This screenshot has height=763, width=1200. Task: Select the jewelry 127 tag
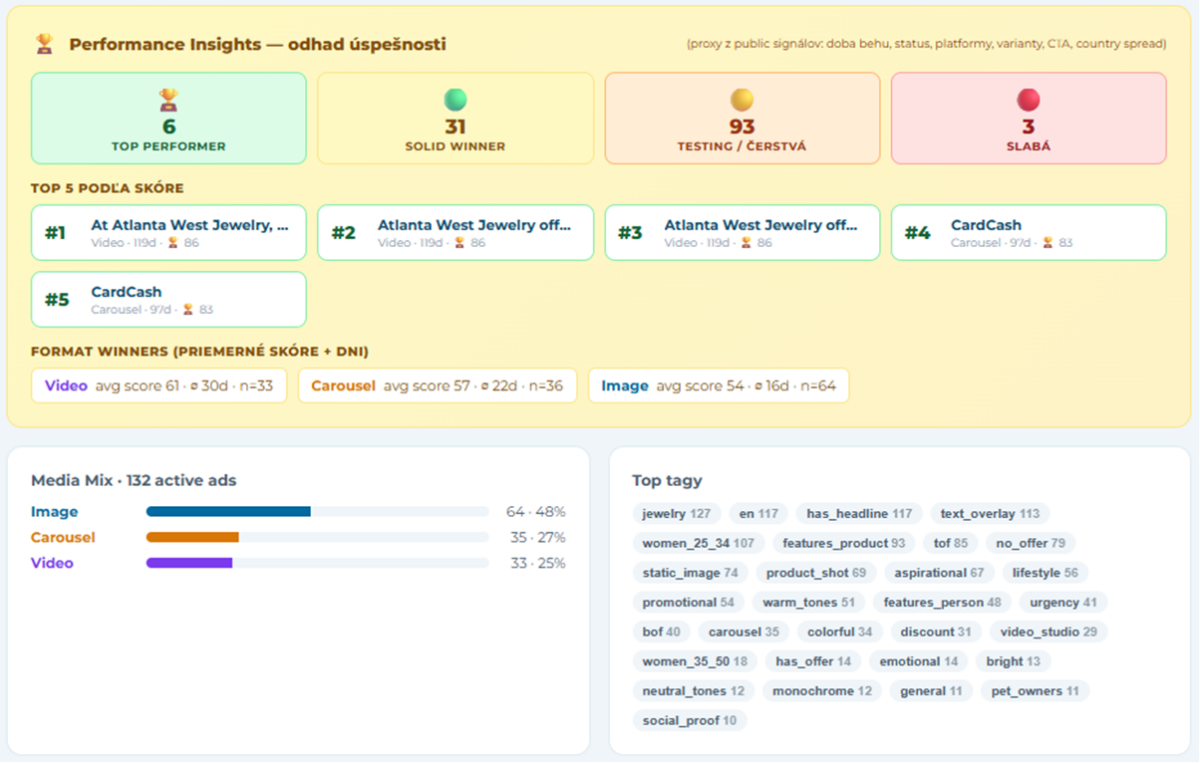[676, 514]
